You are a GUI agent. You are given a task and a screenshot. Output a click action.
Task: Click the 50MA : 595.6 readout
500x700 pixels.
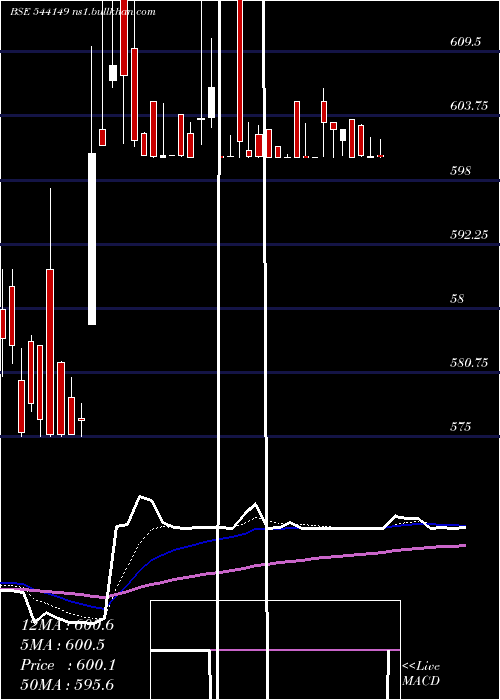[x=67, y=684]
